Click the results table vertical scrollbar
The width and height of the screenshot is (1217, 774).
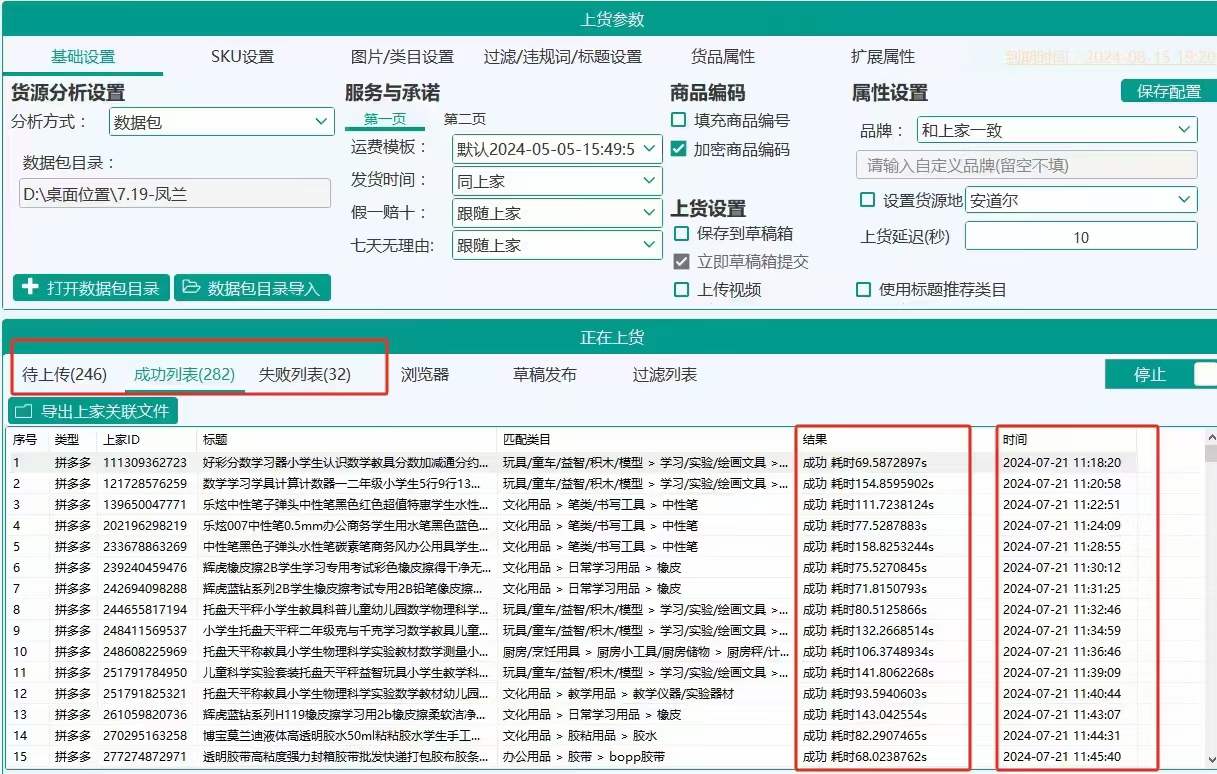[x=1210, y=600]
